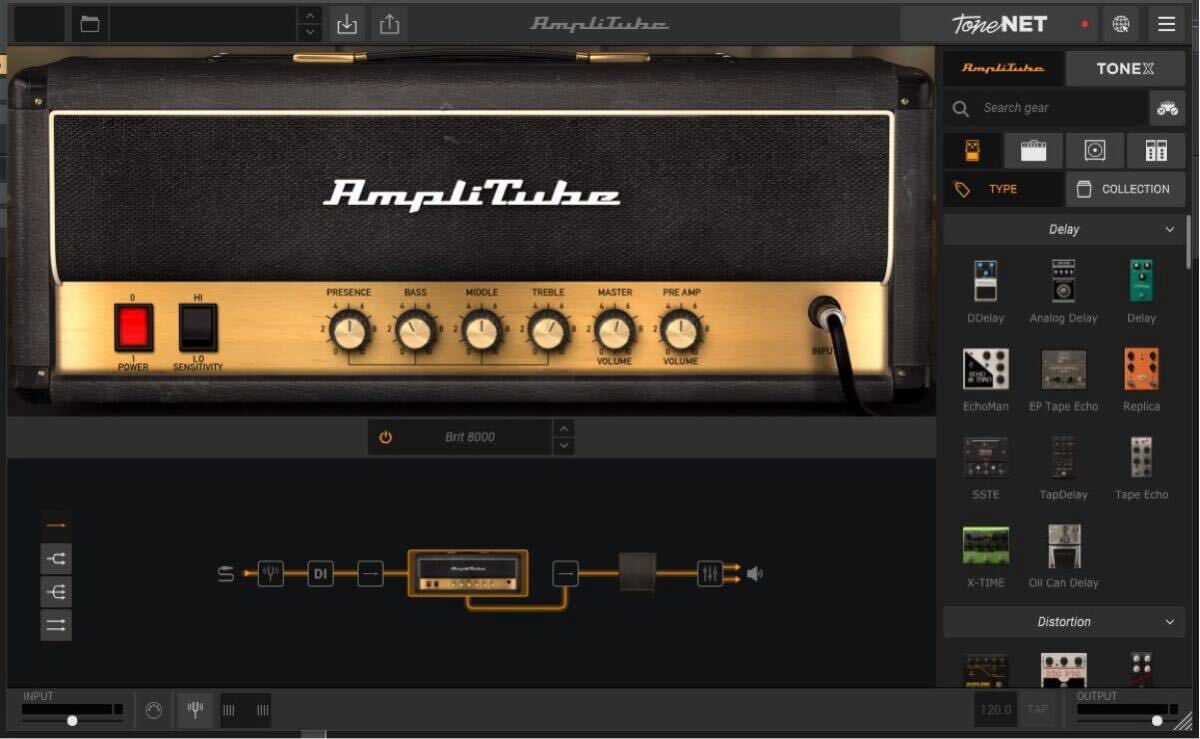Open the COLLECTION filter tab
Image resolution: width=1200 pixels, height=739 pixels.
pyautogui.click(x=1125, y=189)
